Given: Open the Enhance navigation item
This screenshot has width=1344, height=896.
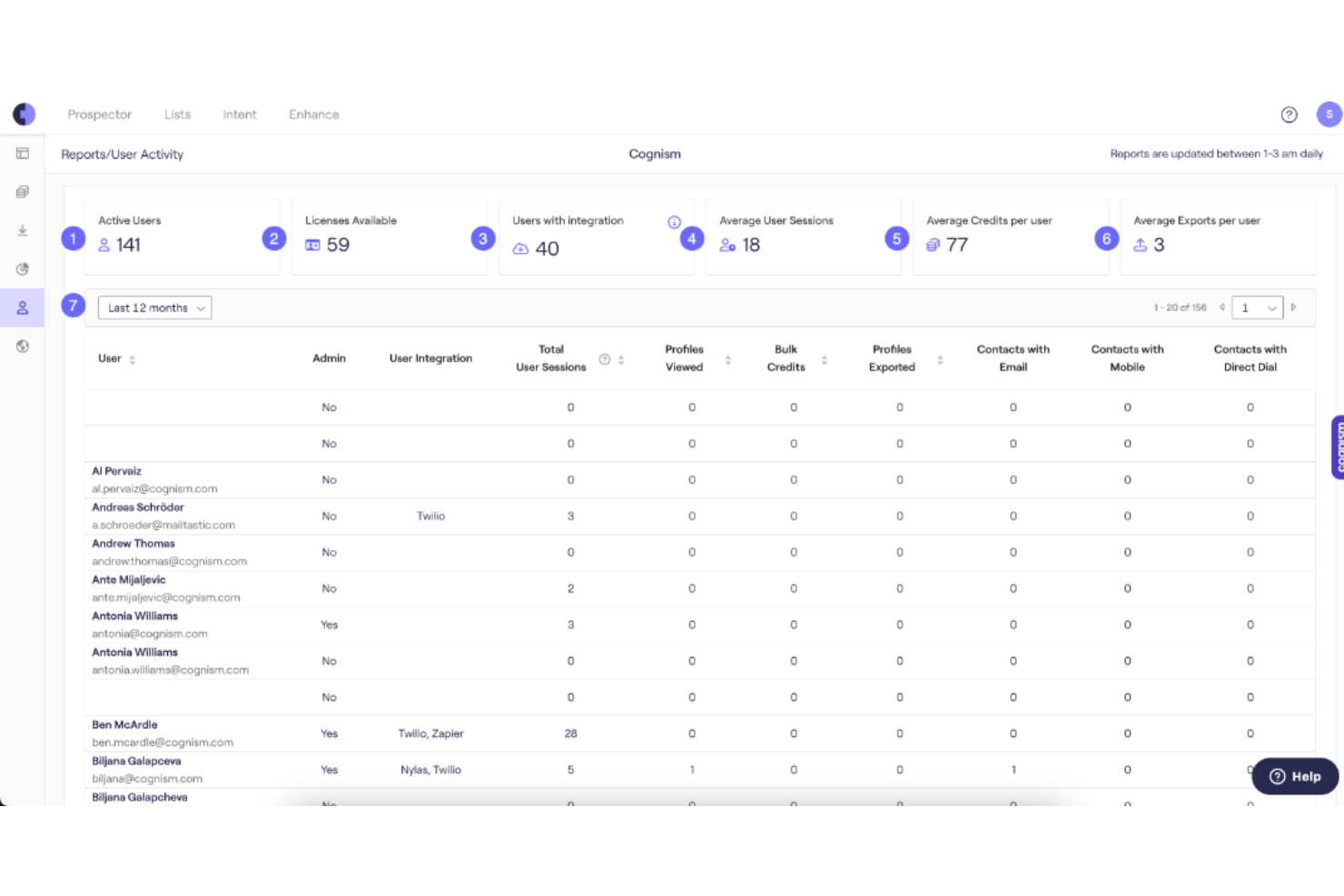Looking at the screenshot, I should pos(314,114).
